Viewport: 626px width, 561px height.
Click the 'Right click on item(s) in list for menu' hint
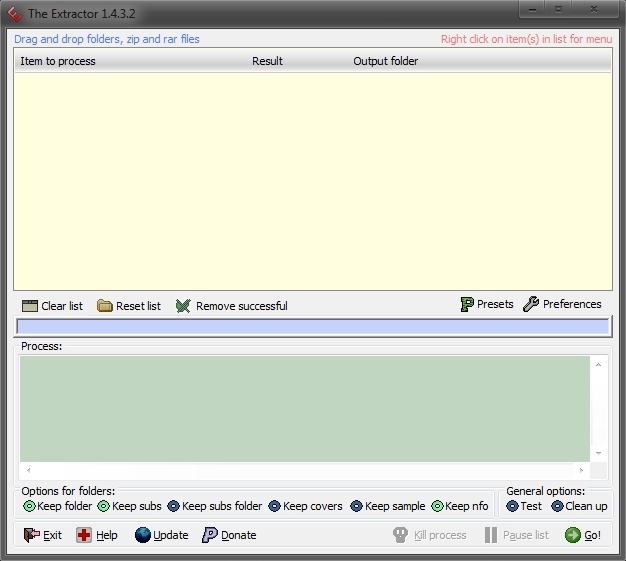[526, 39]
